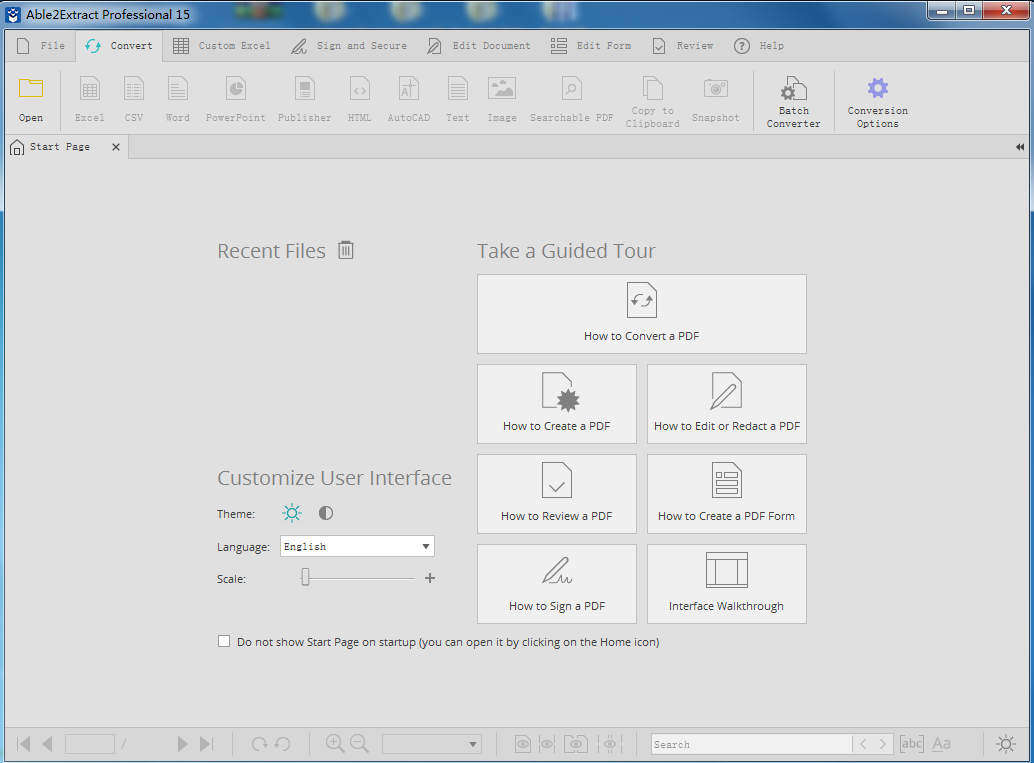
Task: Click the page number input field
Action: (x=90, y=744)
